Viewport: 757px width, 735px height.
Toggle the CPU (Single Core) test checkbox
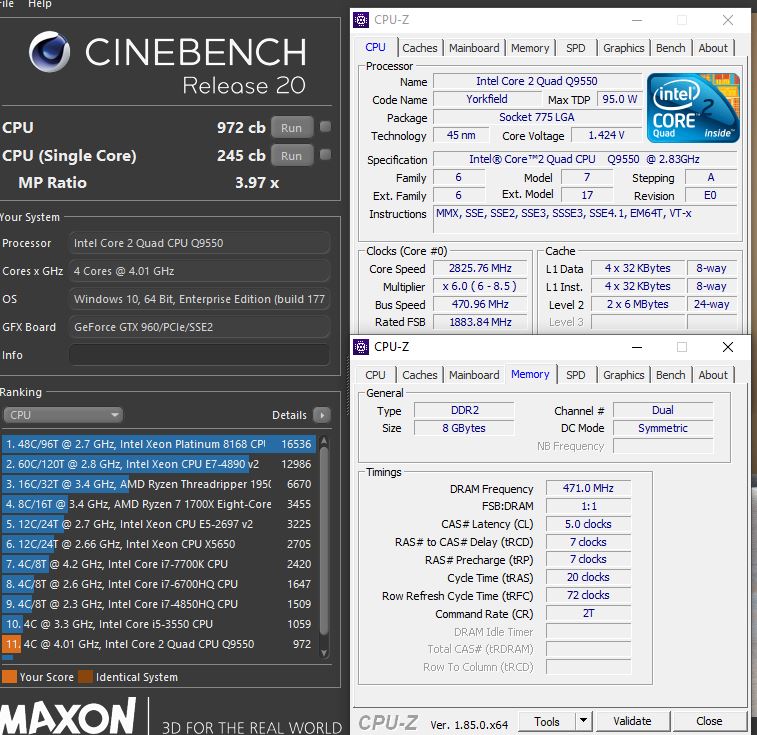click(x=325, y=155)
